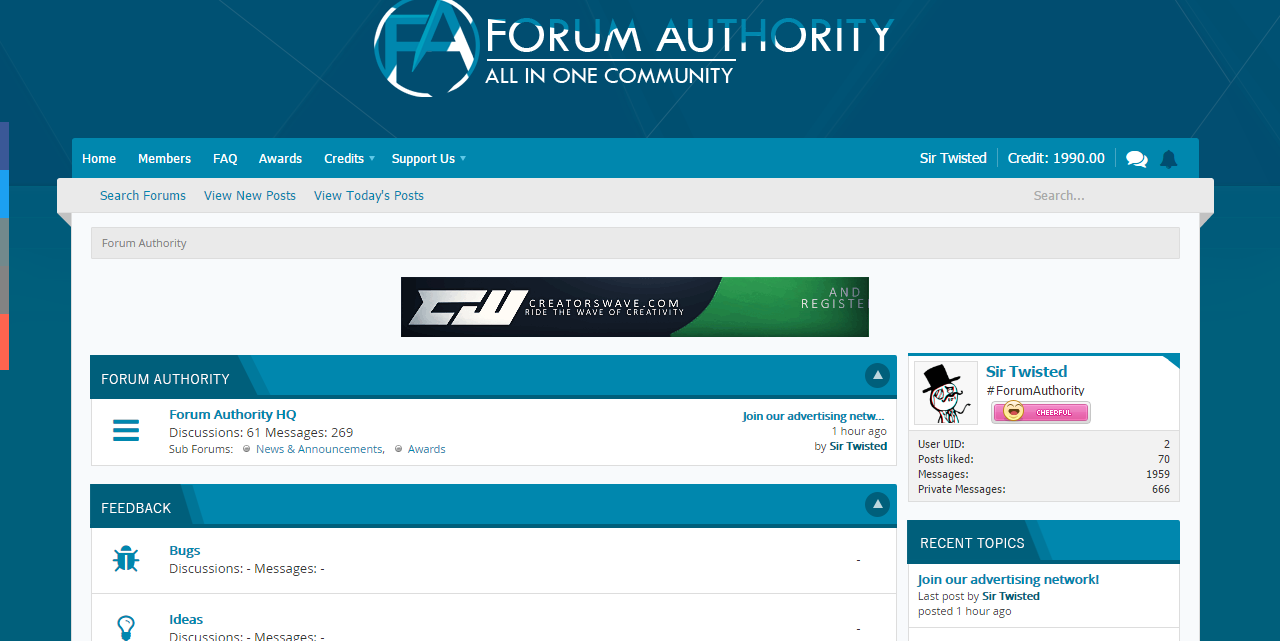Open the FAQ page

[x=225, y=158]
